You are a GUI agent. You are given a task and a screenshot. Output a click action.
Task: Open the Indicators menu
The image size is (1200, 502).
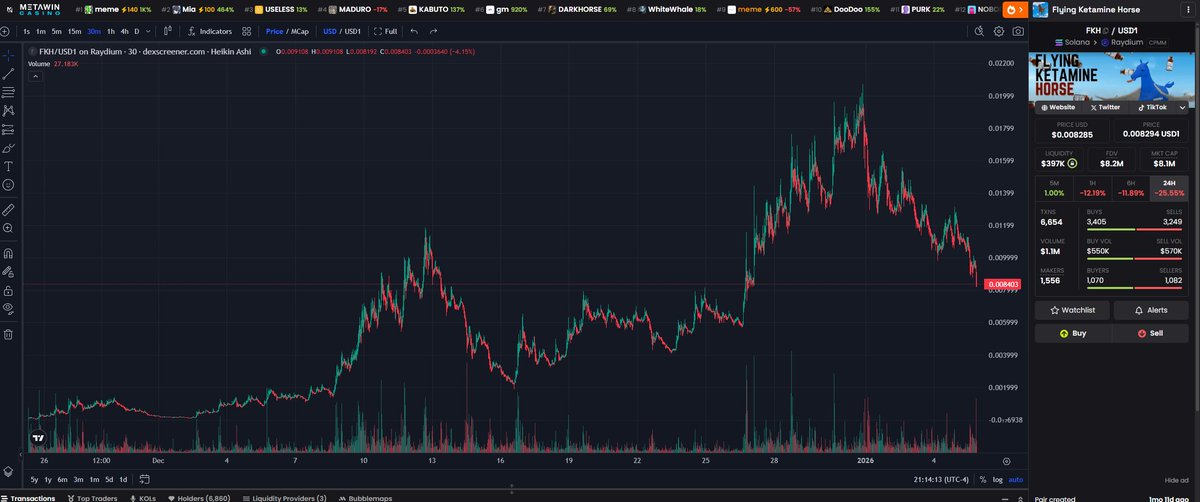[x=210, y=31]
